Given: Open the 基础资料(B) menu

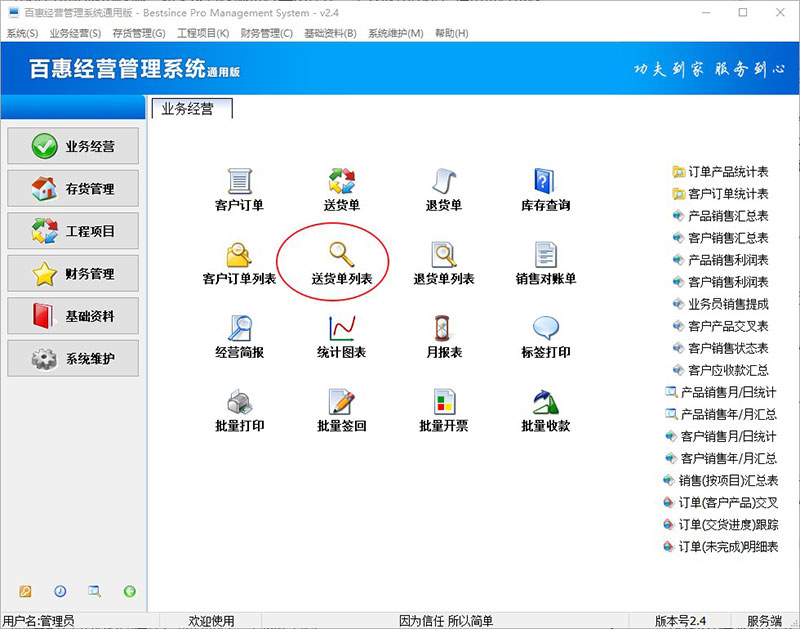Looking at the screenshot, I should pos(330,33).
